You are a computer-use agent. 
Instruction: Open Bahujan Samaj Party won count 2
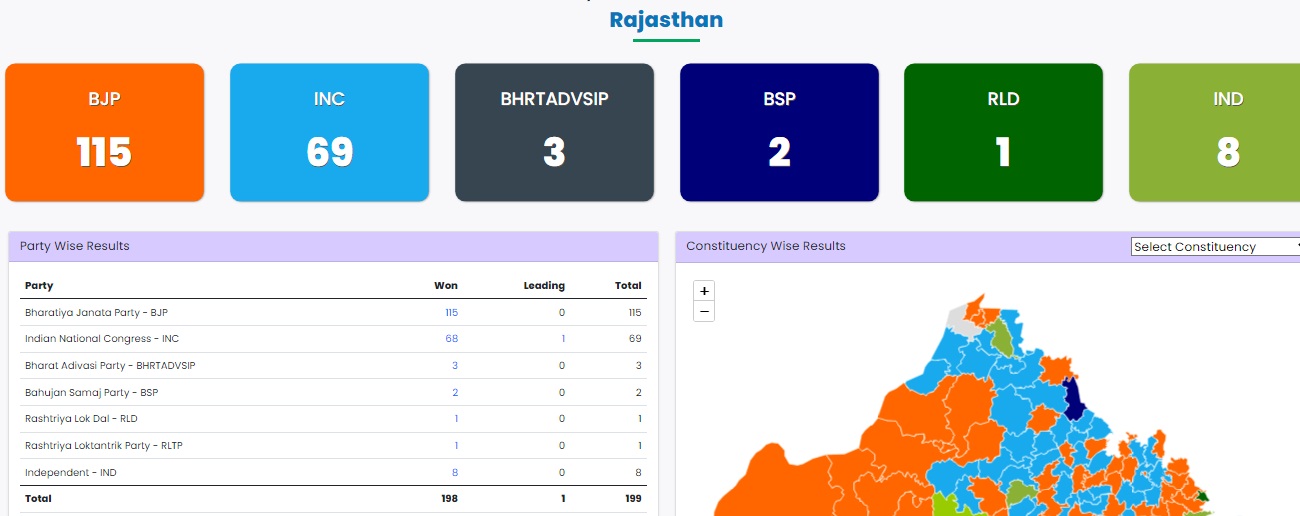(455, 393)
